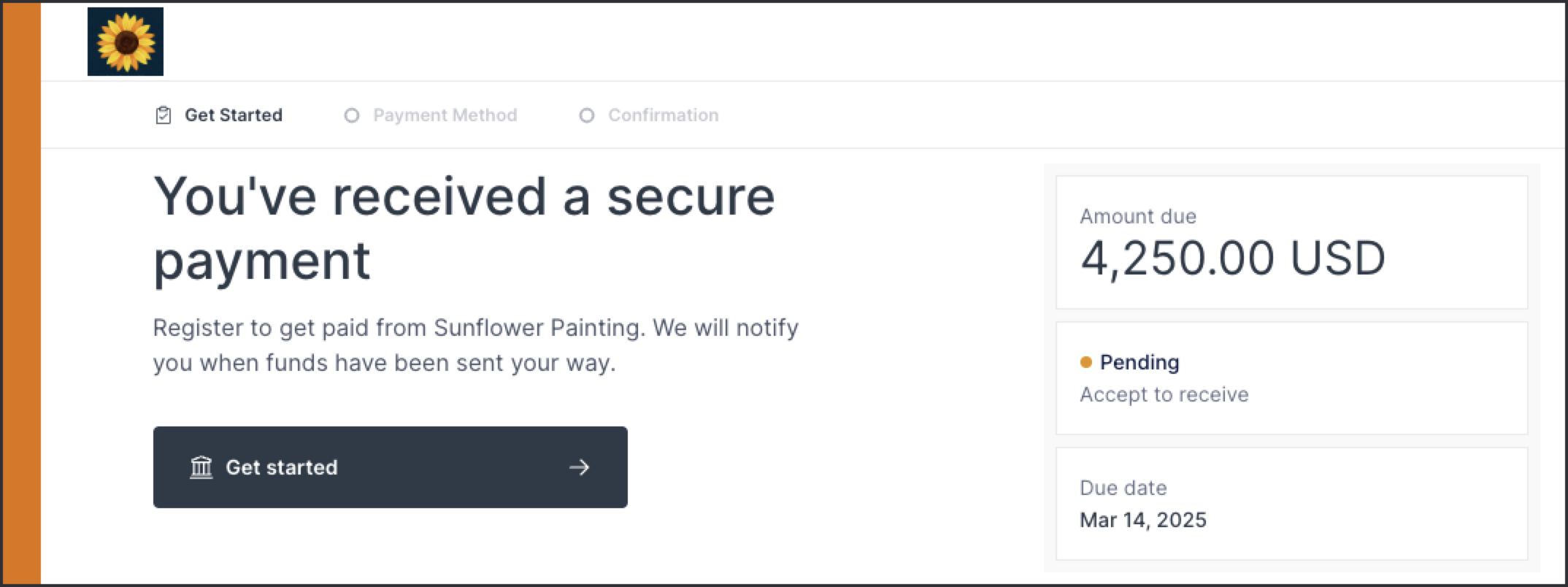Click the Confirmation step circle
Viewport: 1568px width, 587px height.
pyautogui.click(x=587, y=115)
